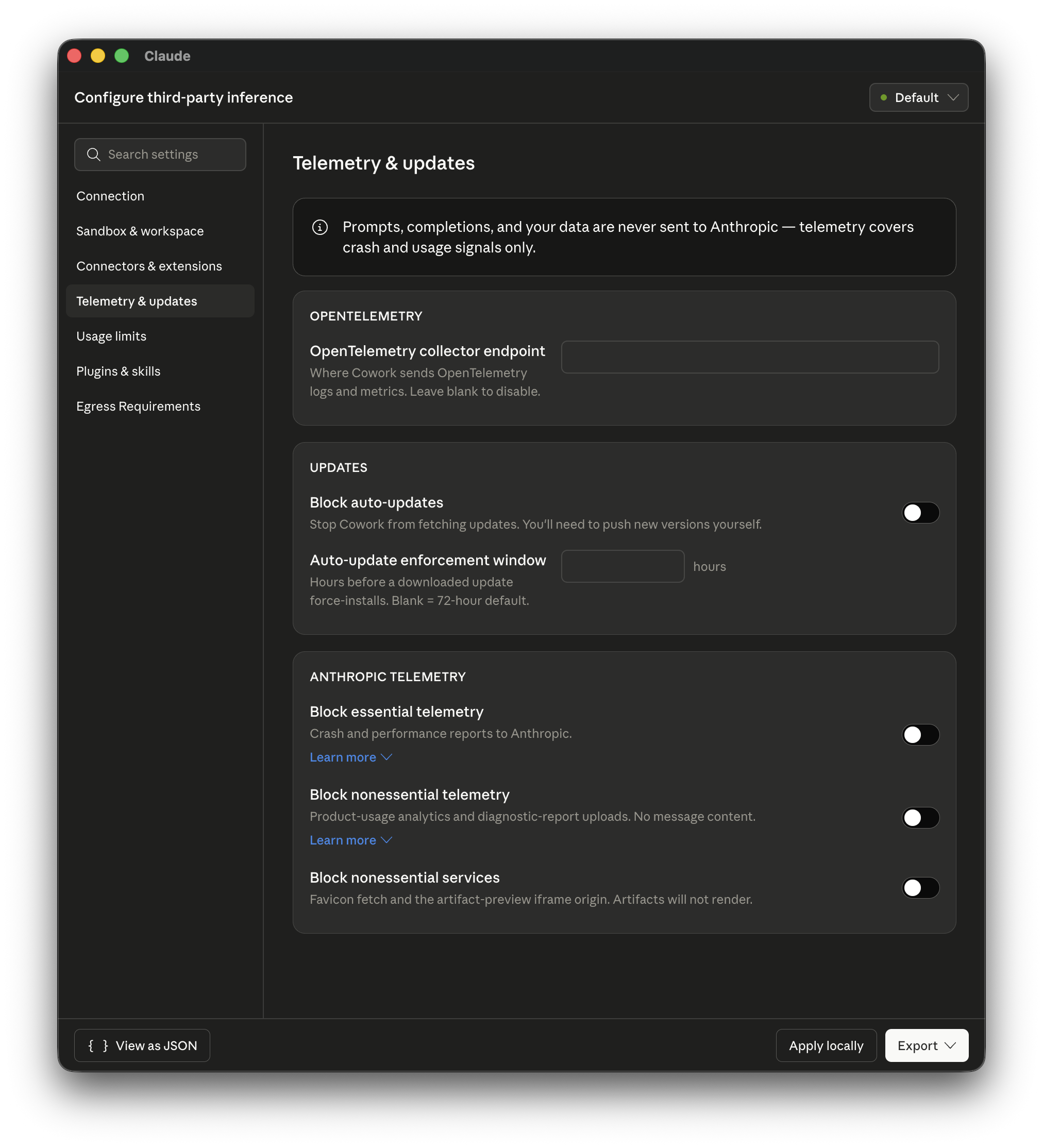Click the UPDATES section header
Screen dimensions: 1043x1148
coord(339,467)
